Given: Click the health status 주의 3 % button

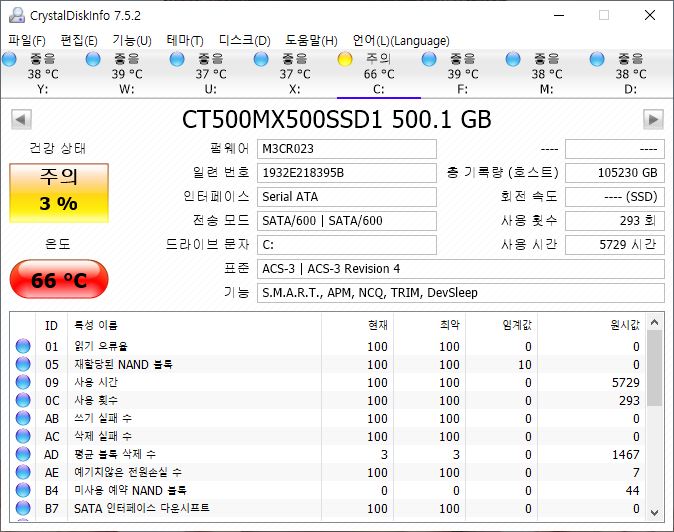Looking at the screenshot, I should pos(59,193).
